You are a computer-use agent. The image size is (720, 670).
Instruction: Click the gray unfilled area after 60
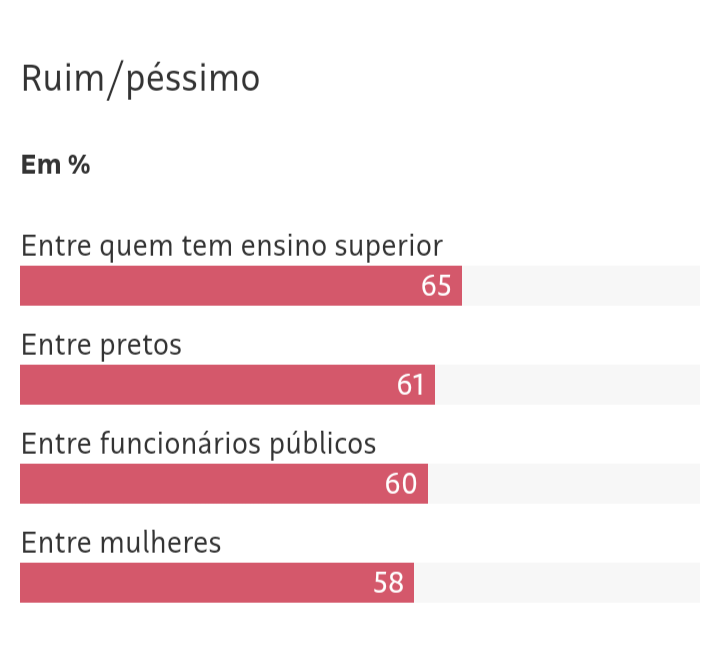click(564, 484)
